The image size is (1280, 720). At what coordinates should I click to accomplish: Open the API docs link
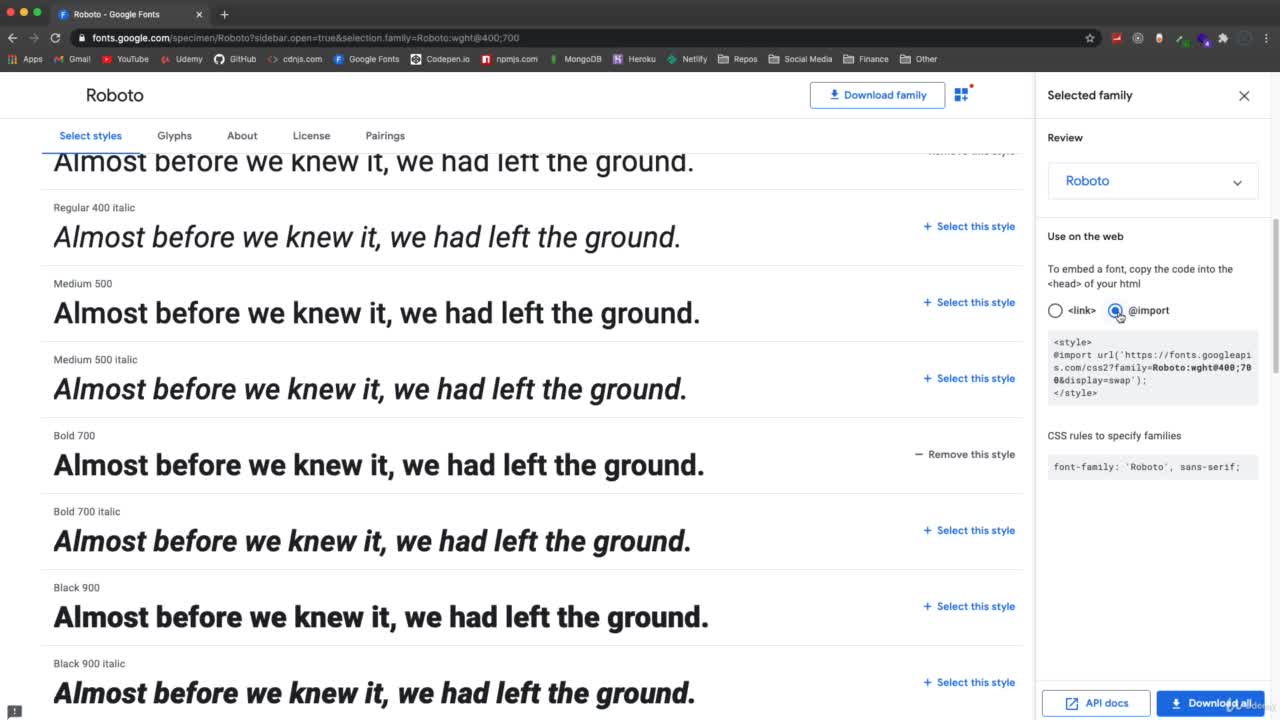pyautogui.click(x=1097, y=703)
